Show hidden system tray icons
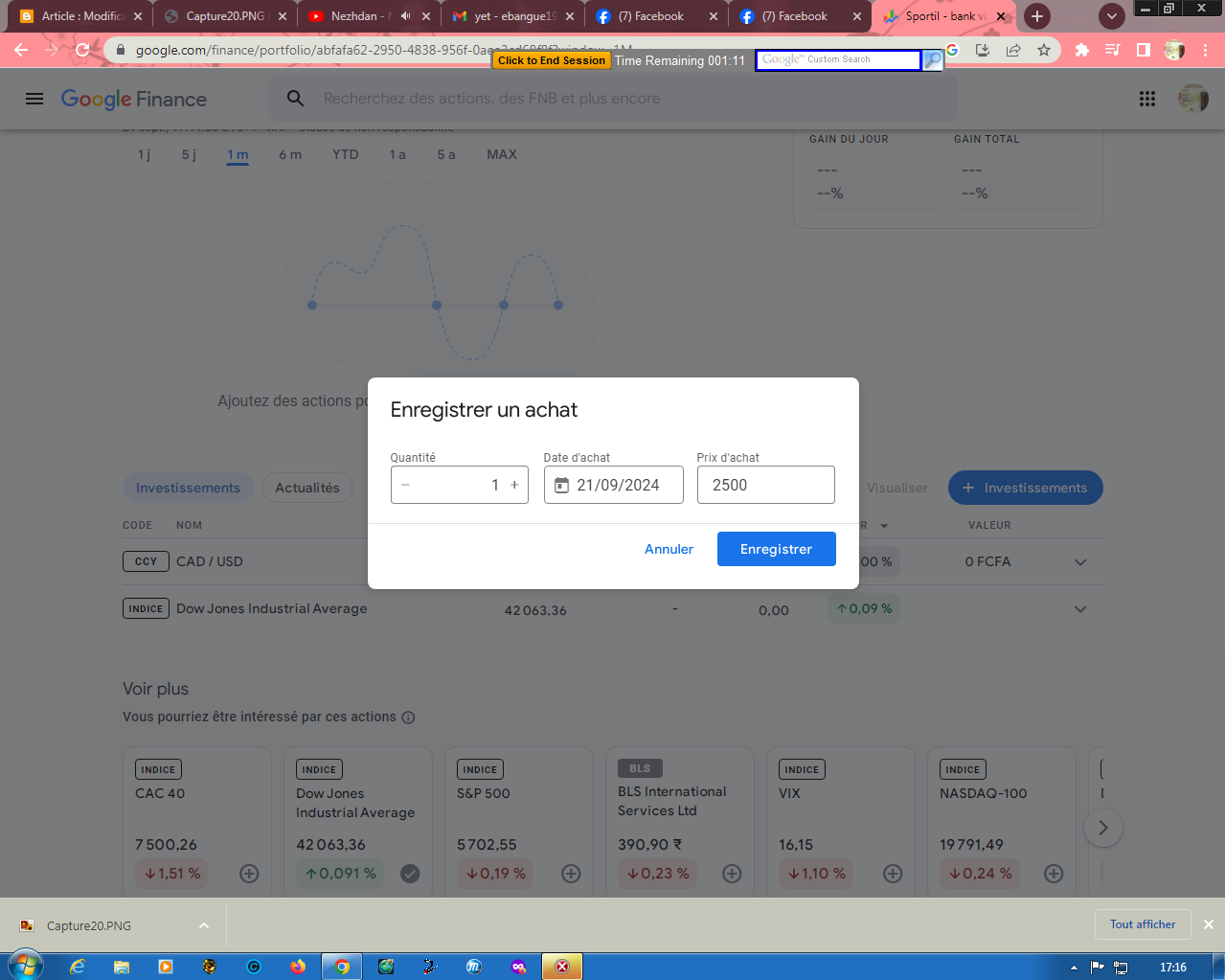This screenshot has width=1225, height=980. coord(1074,968)
